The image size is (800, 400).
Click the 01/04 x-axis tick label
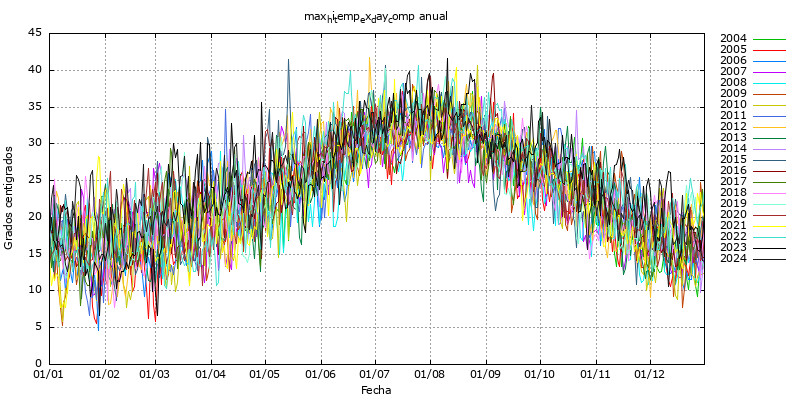211,375
